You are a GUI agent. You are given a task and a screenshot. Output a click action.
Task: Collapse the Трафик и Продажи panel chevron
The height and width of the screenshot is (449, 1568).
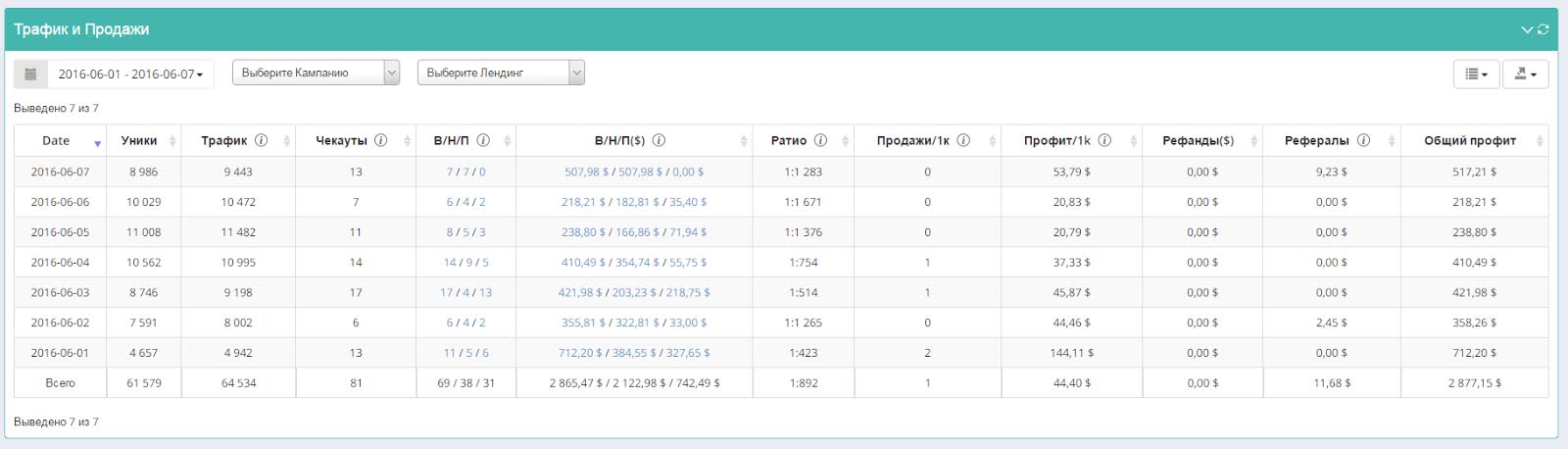pyautogui.click(x=1526, y=29)
